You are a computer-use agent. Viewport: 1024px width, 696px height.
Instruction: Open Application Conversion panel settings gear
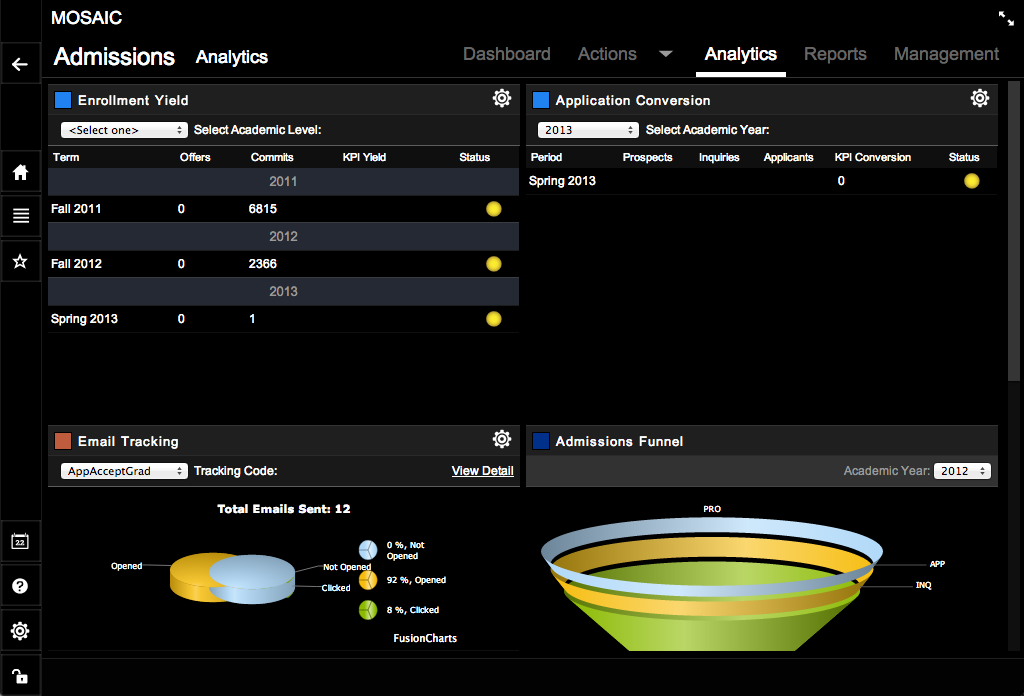[980, 98]
